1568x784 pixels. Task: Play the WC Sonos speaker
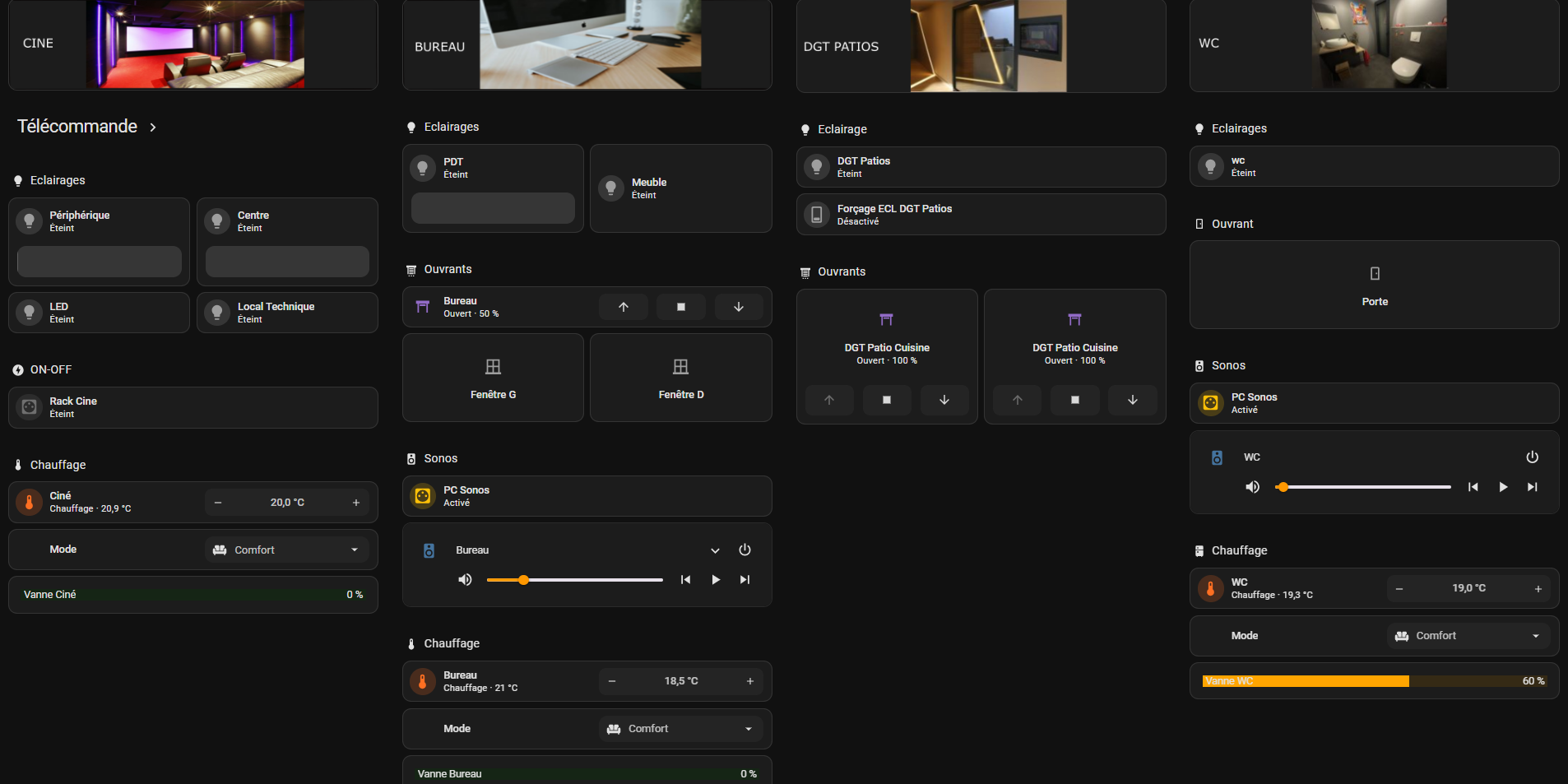coord(1503,487)
